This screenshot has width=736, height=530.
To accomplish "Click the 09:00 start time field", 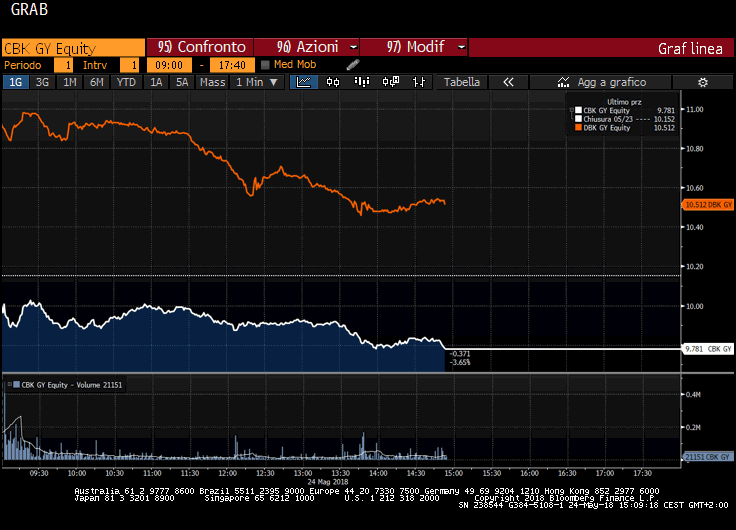I will pos(170,65).
